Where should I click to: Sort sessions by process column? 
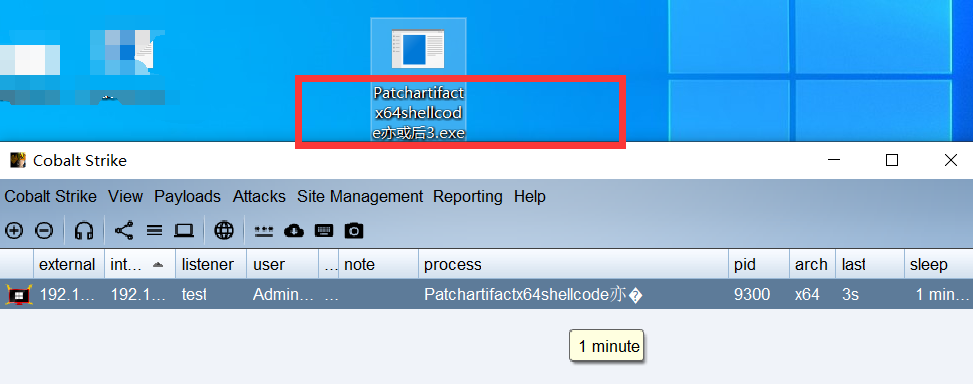573,264
